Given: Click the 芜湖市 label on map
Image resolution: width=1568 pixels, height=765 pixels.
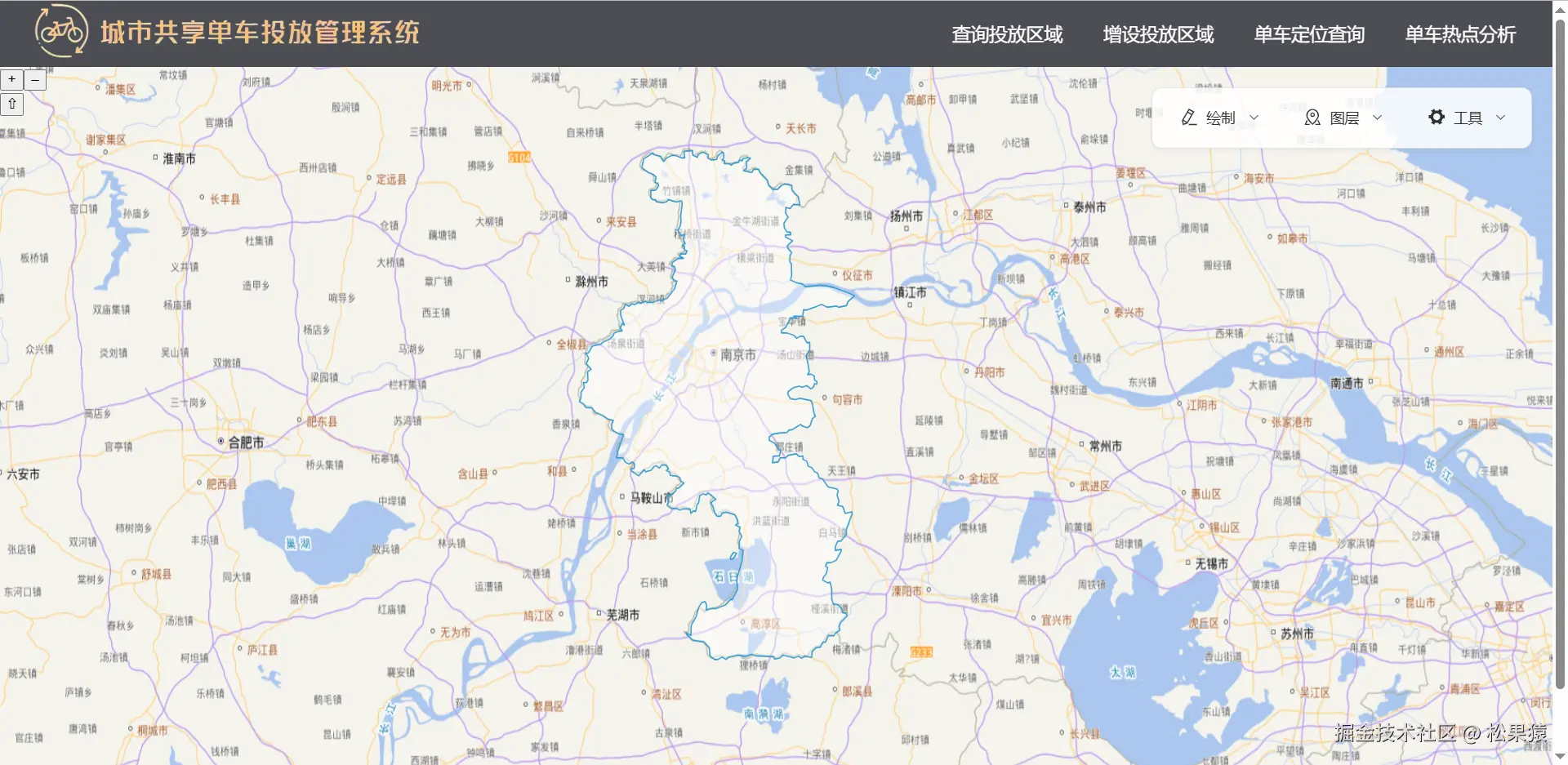Looking at the screenshot, I should [622, 615].
